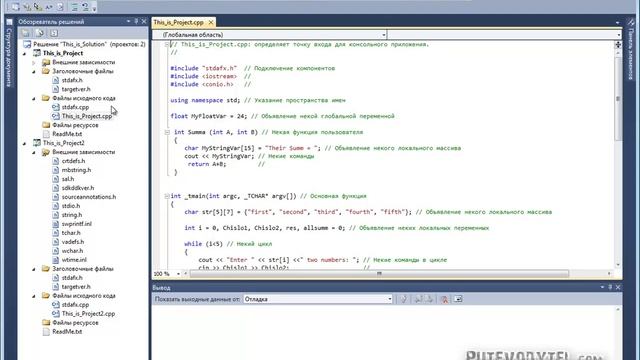The width and height of the screenshot is (640, 360).
Task: Expand Внешние зависимости under This_is_Project
Action: pos(34,62)
